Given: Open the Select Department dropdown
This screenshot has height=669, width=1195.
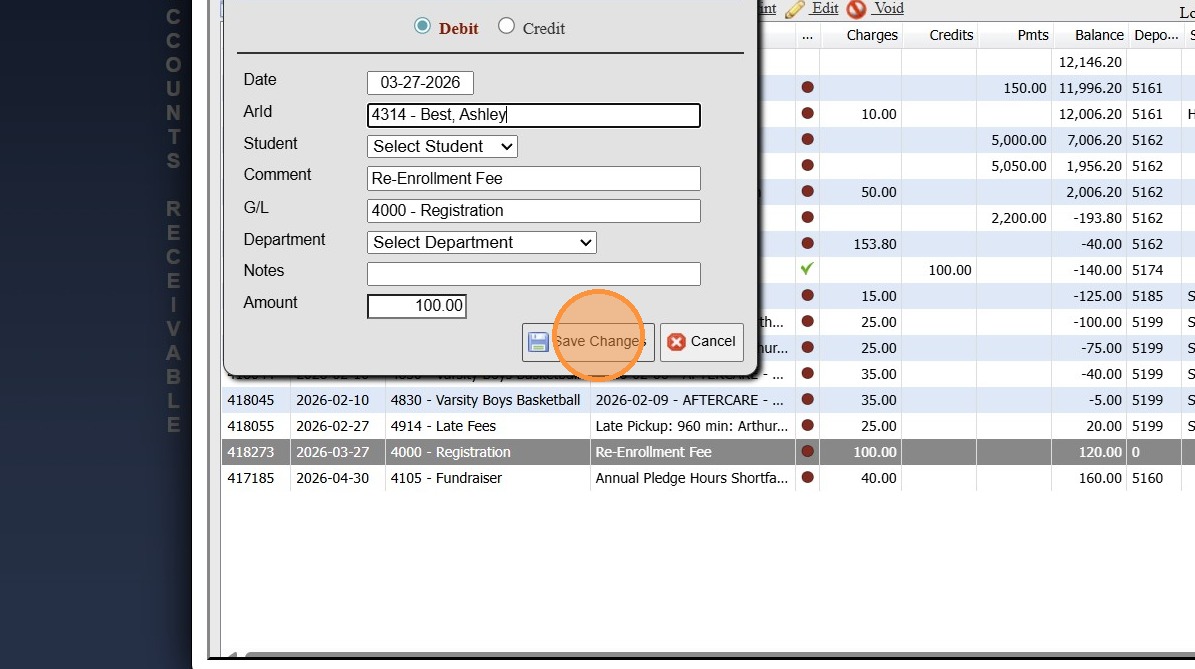Looking at the screenshot, I should (x=482, y=242).
